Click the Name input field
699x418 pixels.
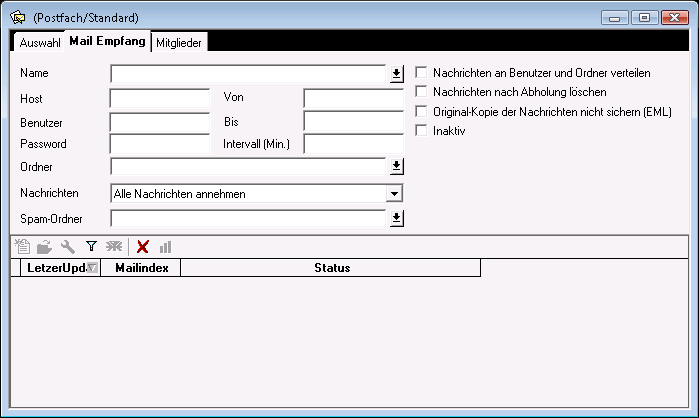[x=248, y=74]
